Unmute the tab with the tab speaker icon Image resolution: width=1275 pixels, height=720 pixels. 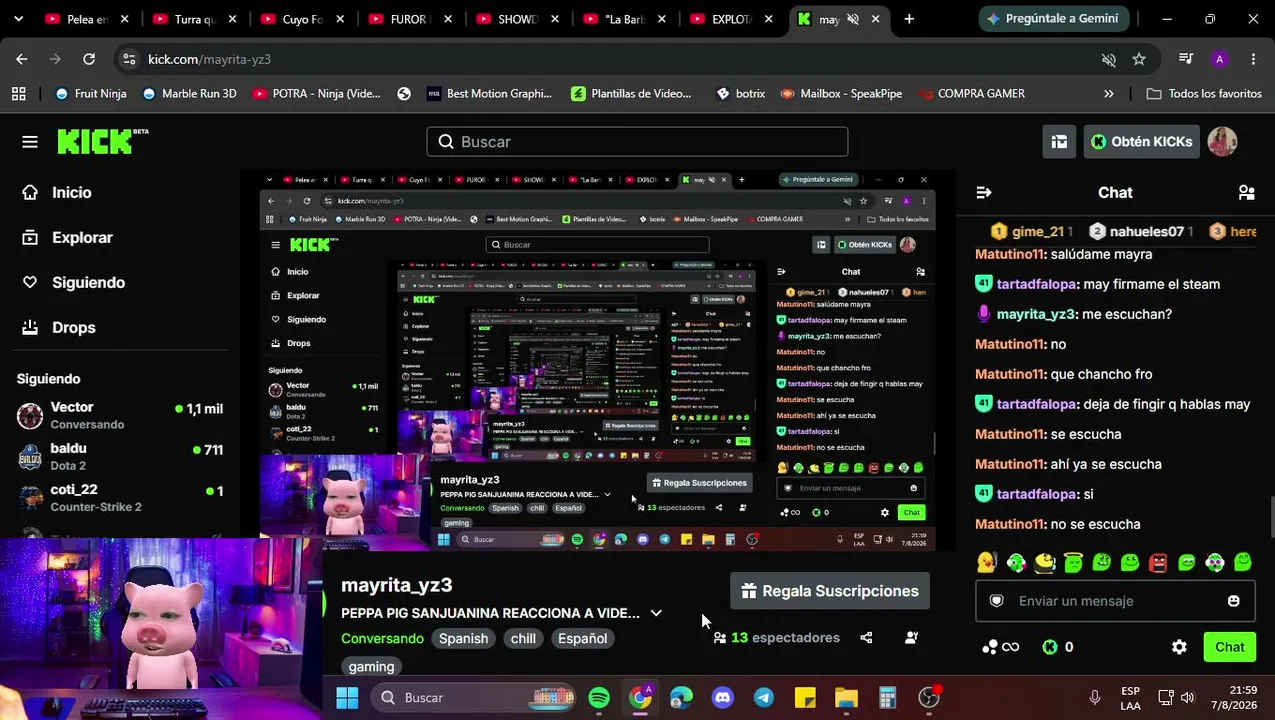[x=853, y=19]
